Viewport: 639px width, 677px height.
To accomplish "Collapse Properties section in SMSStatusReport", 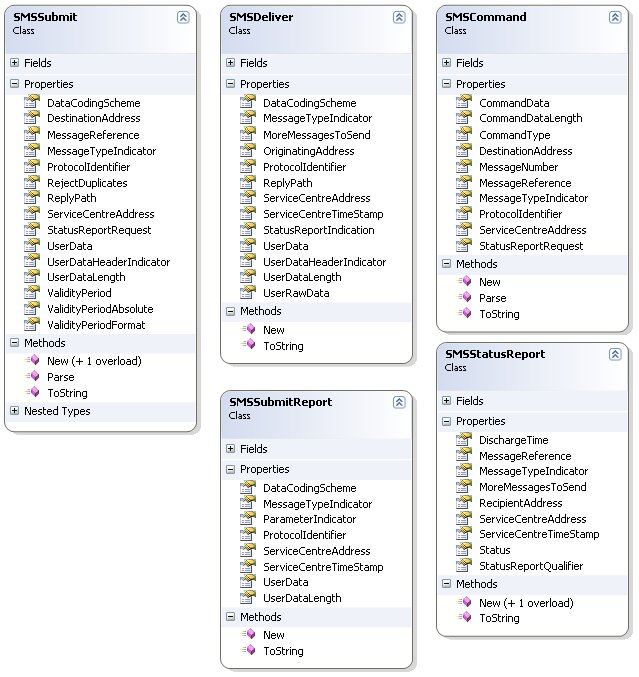I will (x=446, y=421).
